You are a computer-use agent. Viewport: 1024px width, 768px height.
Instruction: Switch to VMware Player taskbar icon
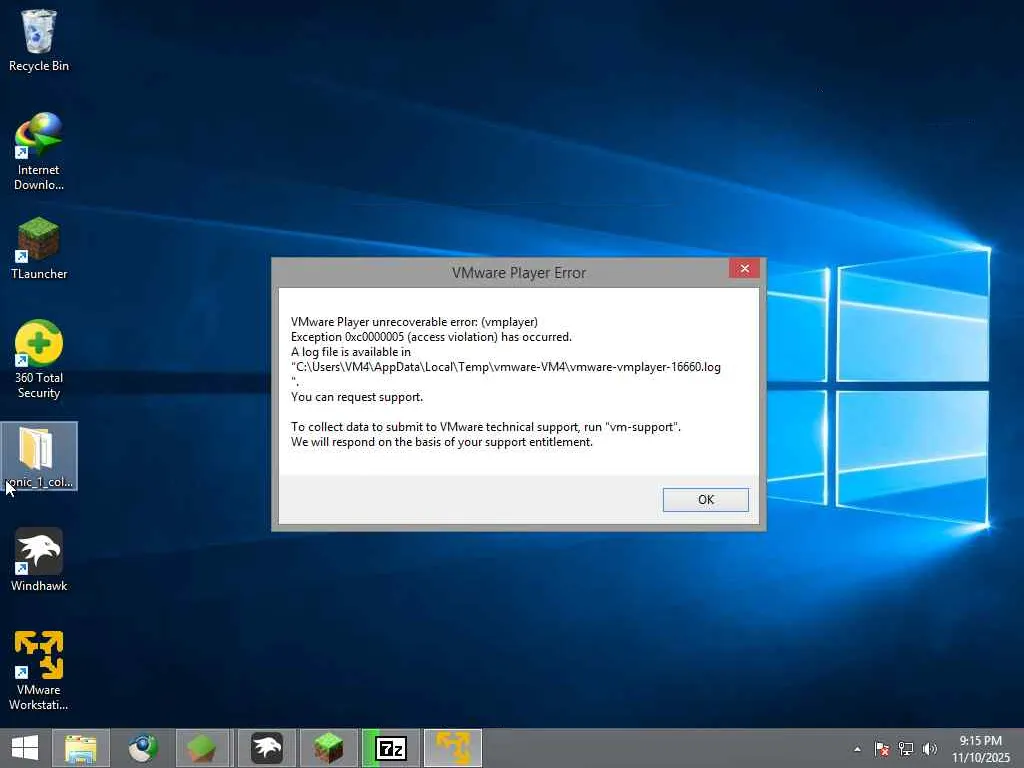click(x=453, y=748)
